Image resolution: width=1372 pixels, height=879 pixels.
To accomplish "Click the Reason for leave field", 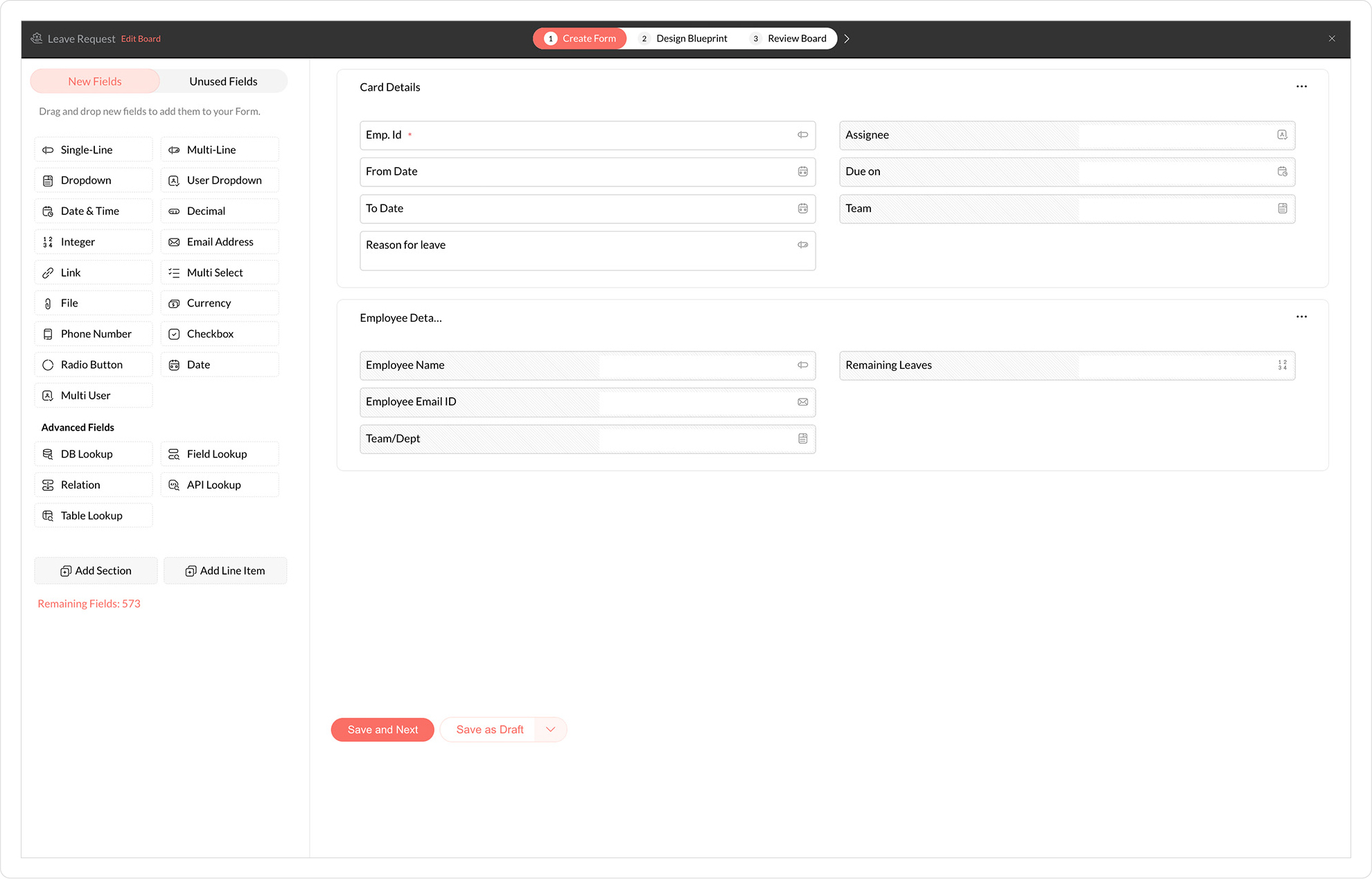I will [587, 250].
